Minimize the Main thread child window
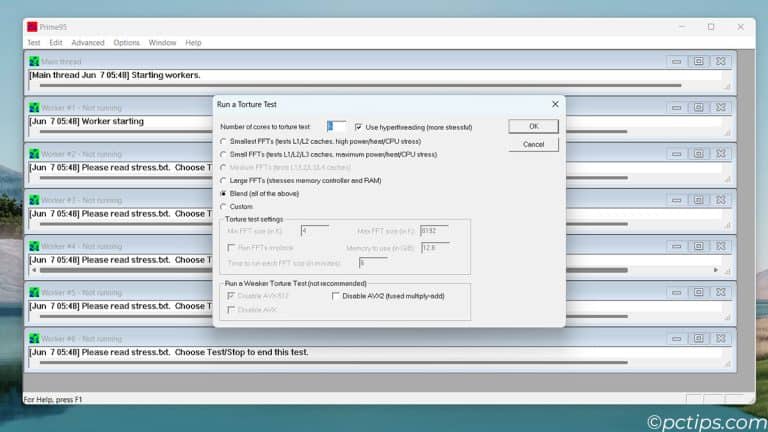This screenshot has width=768, height=432. (676, 61)
